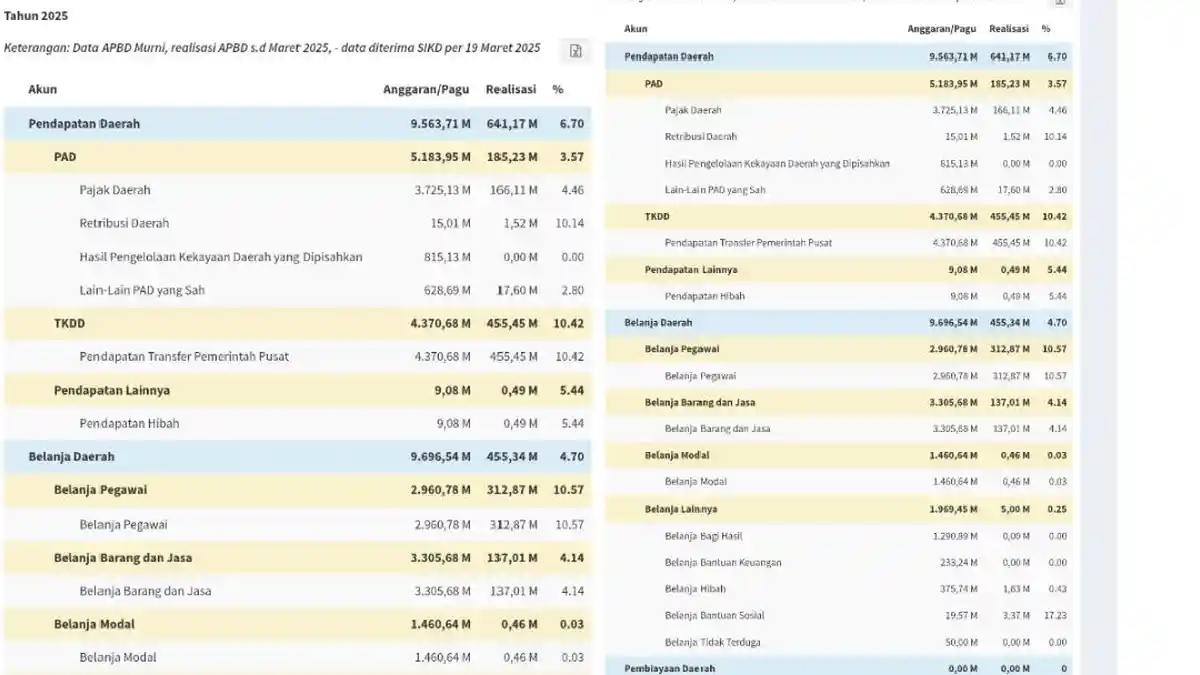Viewport: 1200px width, 675px height.
Task: Select 'PAD' group row in left table
Action: pyautogui.click(x=297, y=157)
